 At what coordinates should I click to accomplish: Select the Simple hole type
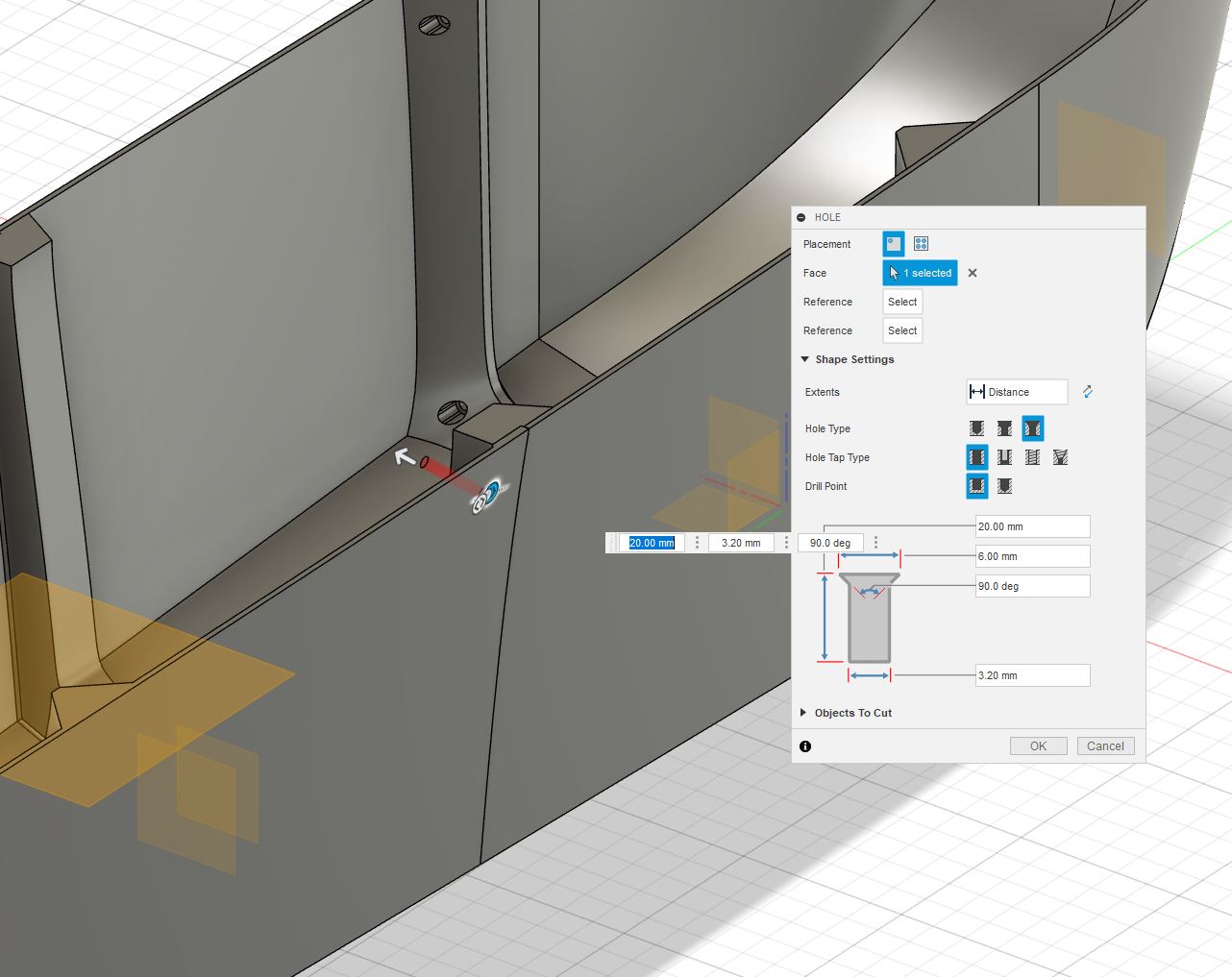[977, 428]
